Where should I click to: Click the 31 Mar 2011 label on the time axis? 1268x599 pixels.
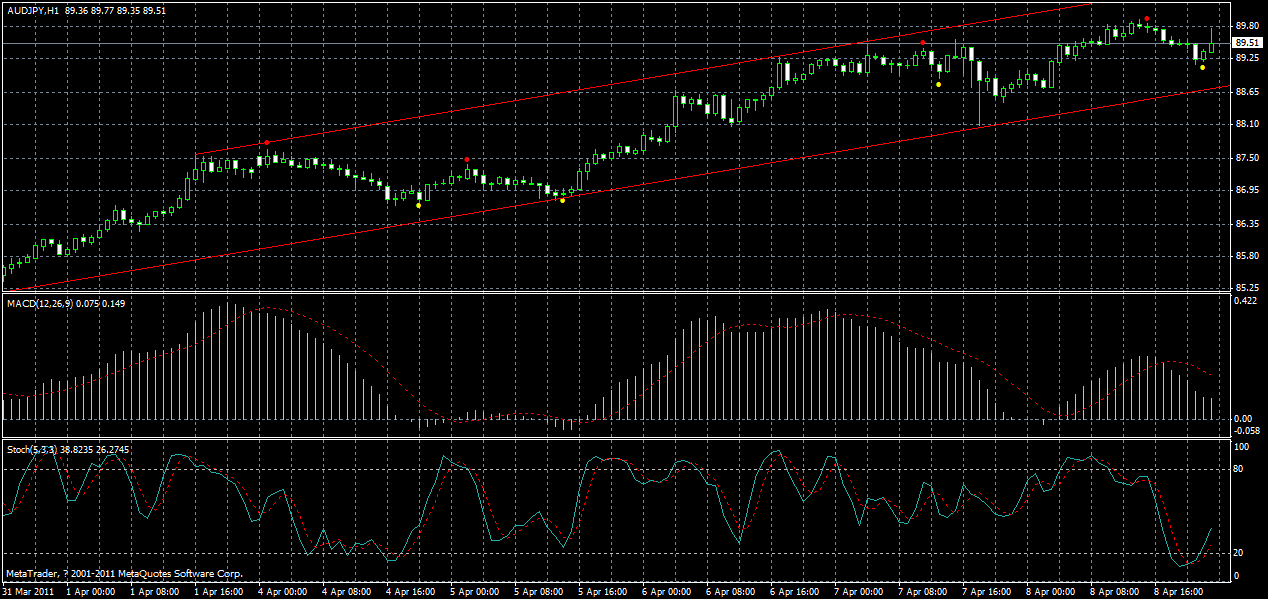30,589
